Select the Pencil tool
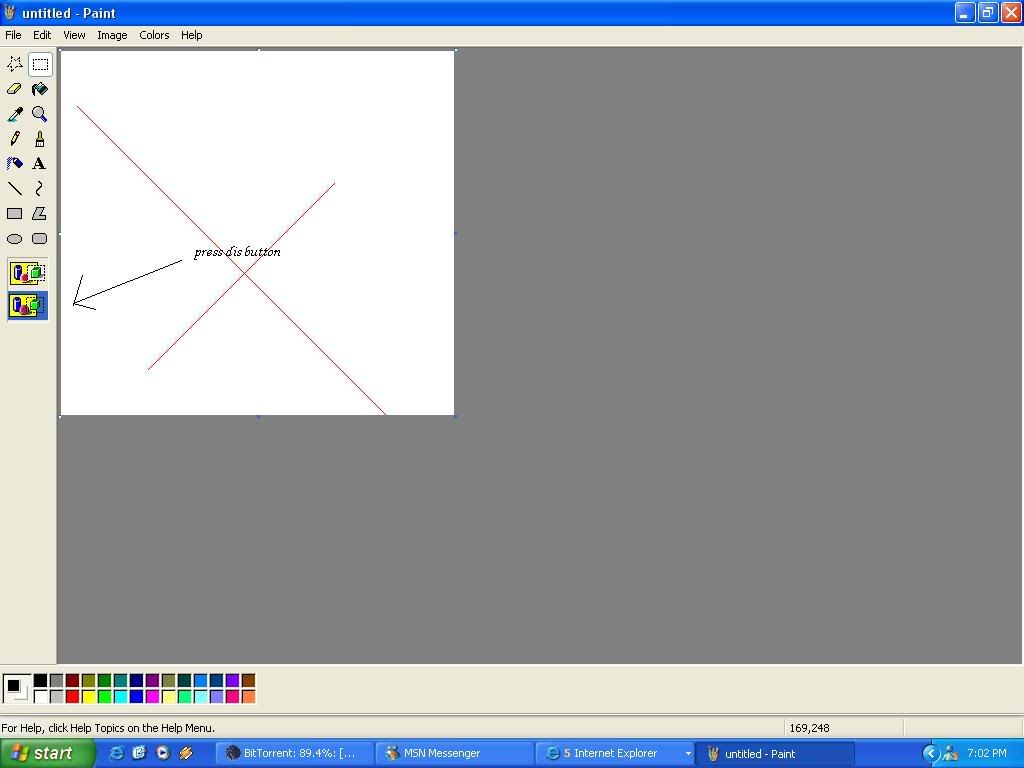This screenshot has height=768, width=1024. (x=14, y=138)
